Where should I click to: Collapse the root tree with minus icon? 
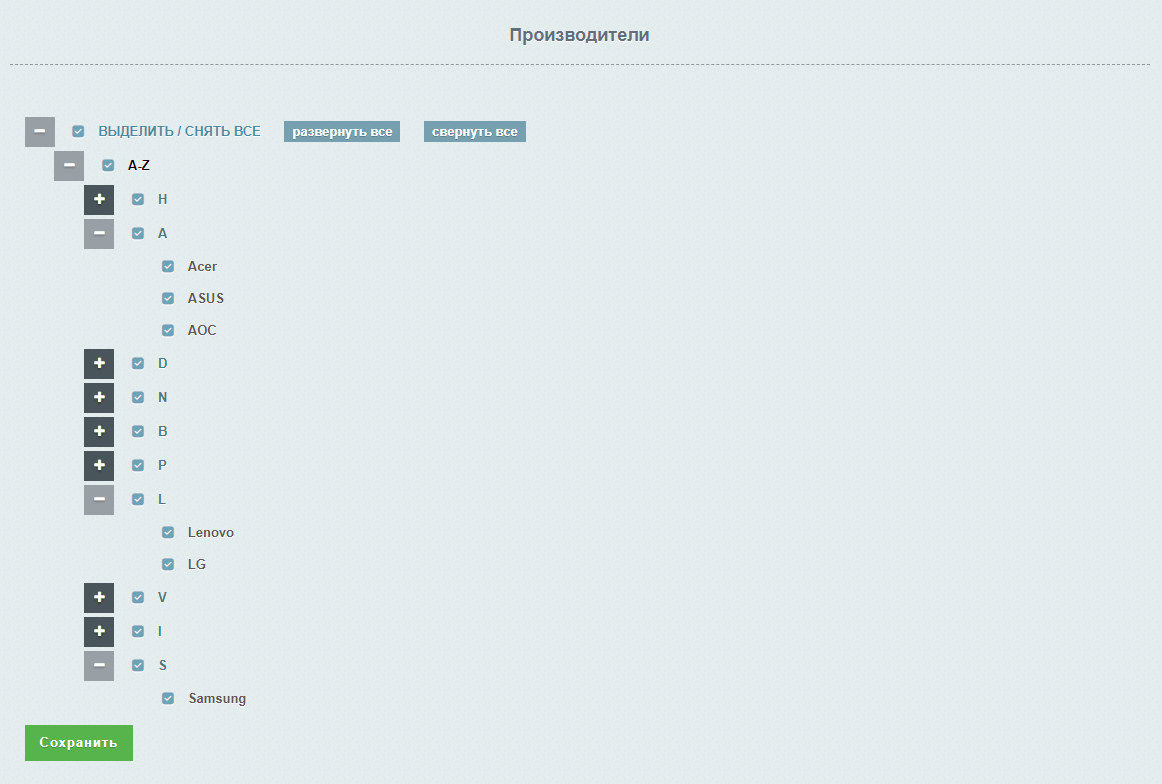[x=39, y=132]
